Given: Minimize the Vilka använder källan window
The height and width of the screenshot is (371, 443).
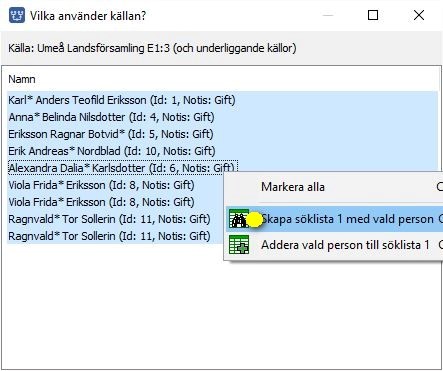Looking at the screenshot, I should [x=328, y=15].
